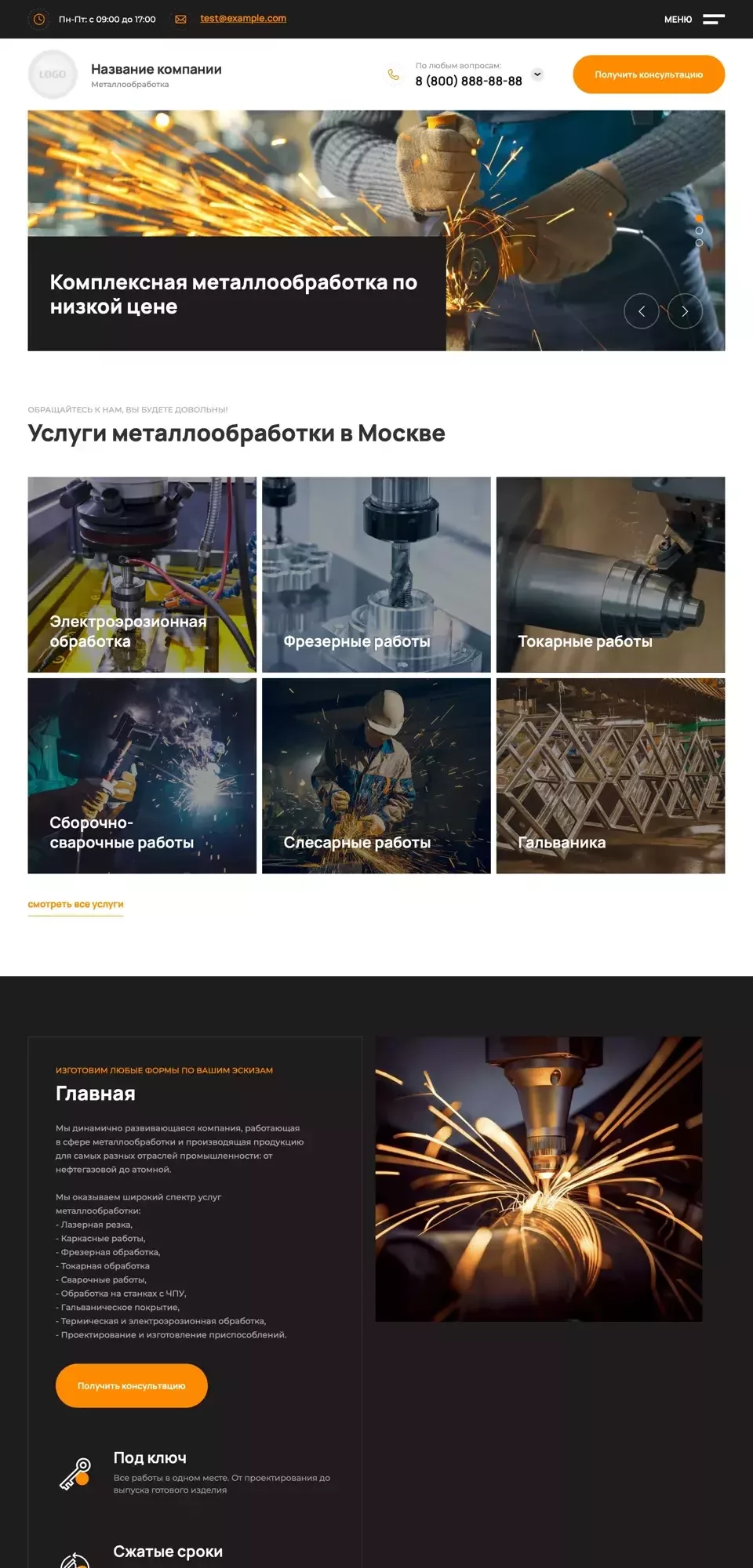Select the first slider pagination dot
Image resolution: width=753 pixels, height=1568 pixels.
click(699, 219)
